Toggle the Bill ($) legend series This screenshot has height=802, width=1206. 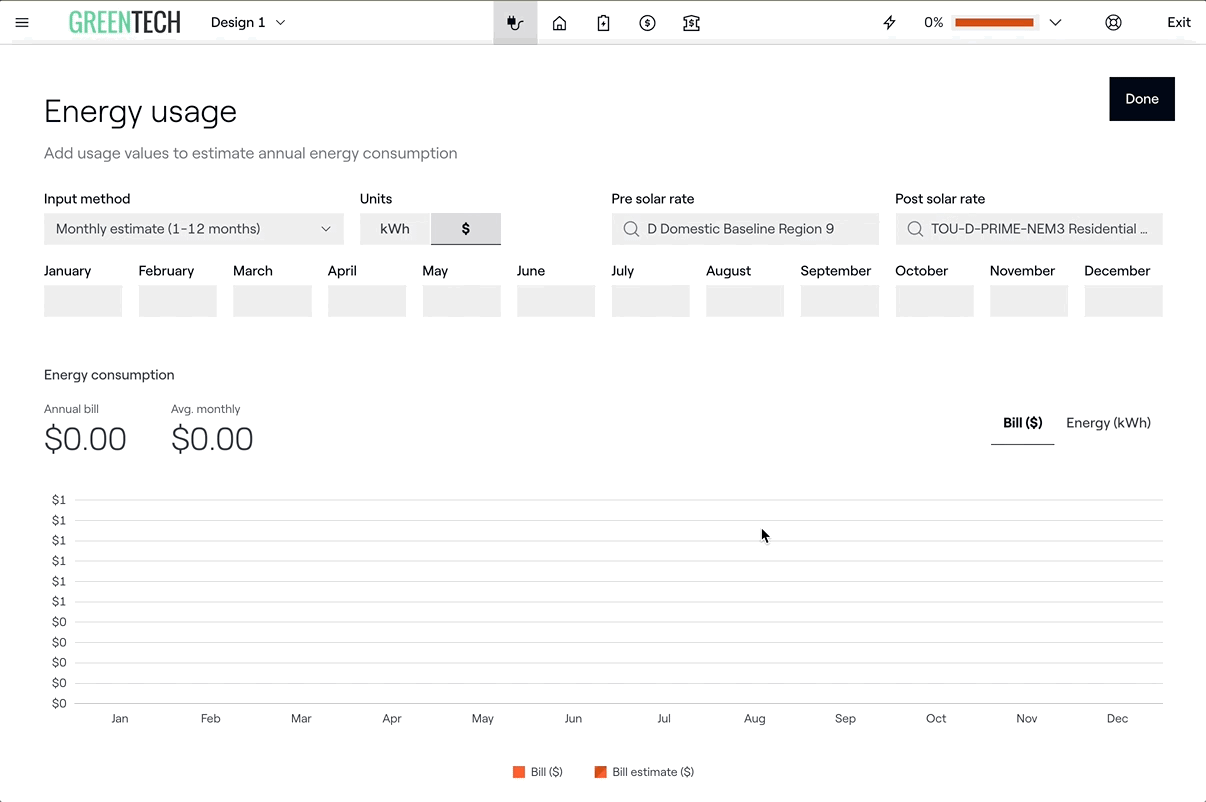[x=538, y=772]
